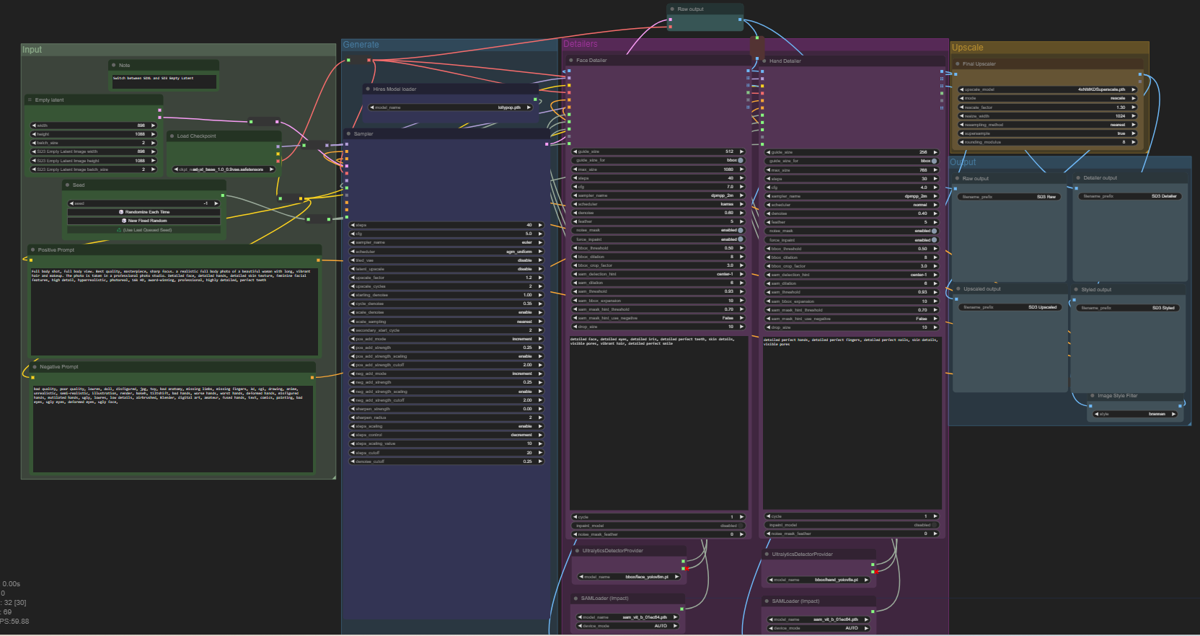Toggle noise_mask off in the Face Detailer
Viewport: 1200px width, 636px height.
(739, 230)
